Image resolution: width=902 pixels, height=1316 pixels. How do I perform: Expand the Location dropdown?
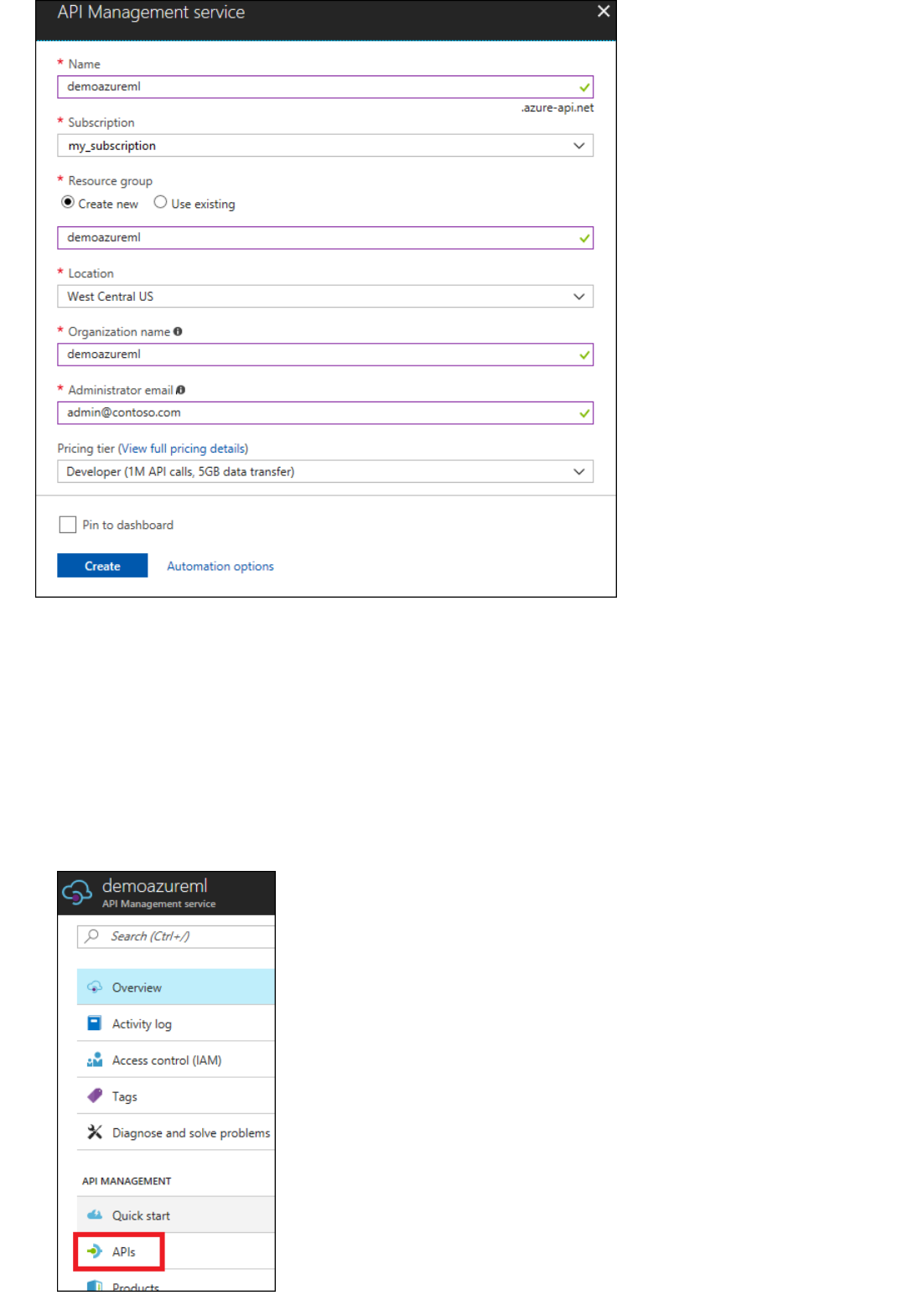(325, 297)
